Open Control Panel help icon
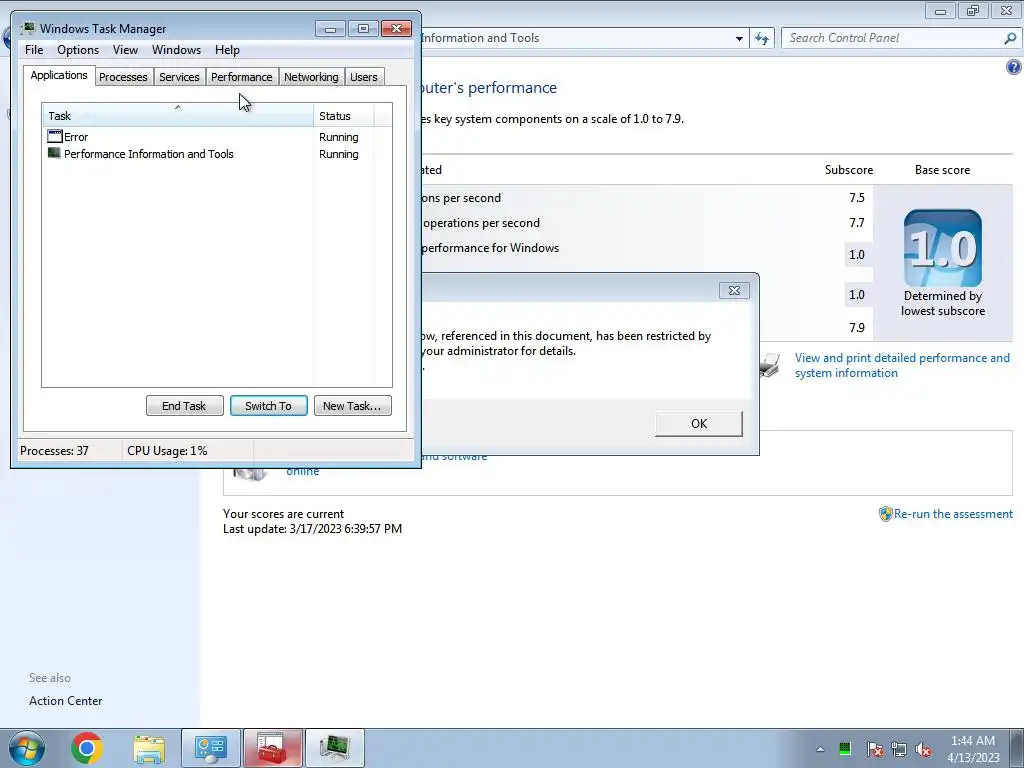This screenshot has width=1024, height=768. point(1014,67)
